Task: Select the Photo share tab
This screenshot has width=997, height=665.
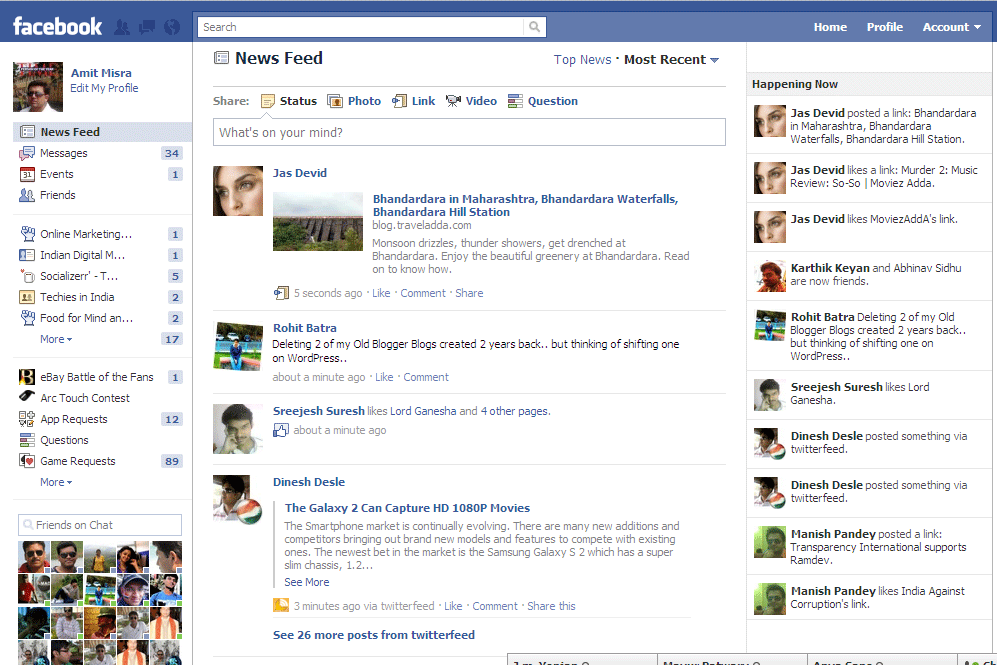Action: (x=354, y=101)
